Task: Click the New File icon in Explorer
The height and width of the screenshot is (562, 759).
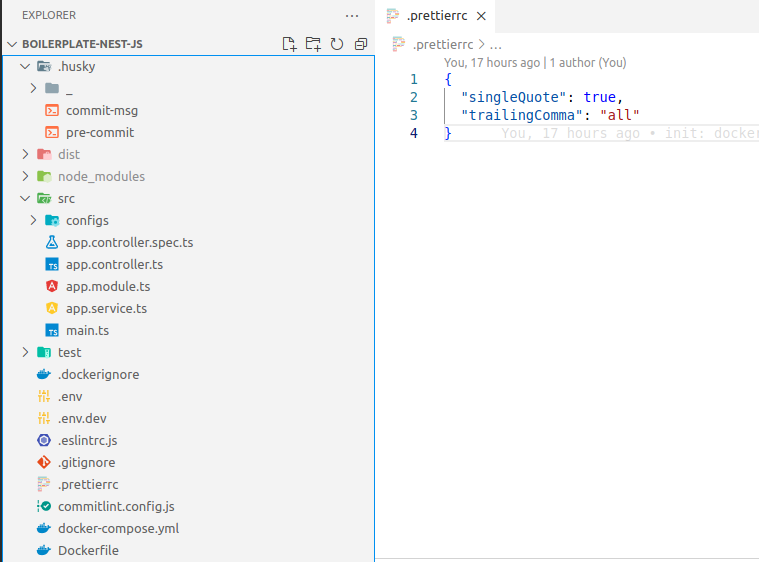Action: [289, 44]
